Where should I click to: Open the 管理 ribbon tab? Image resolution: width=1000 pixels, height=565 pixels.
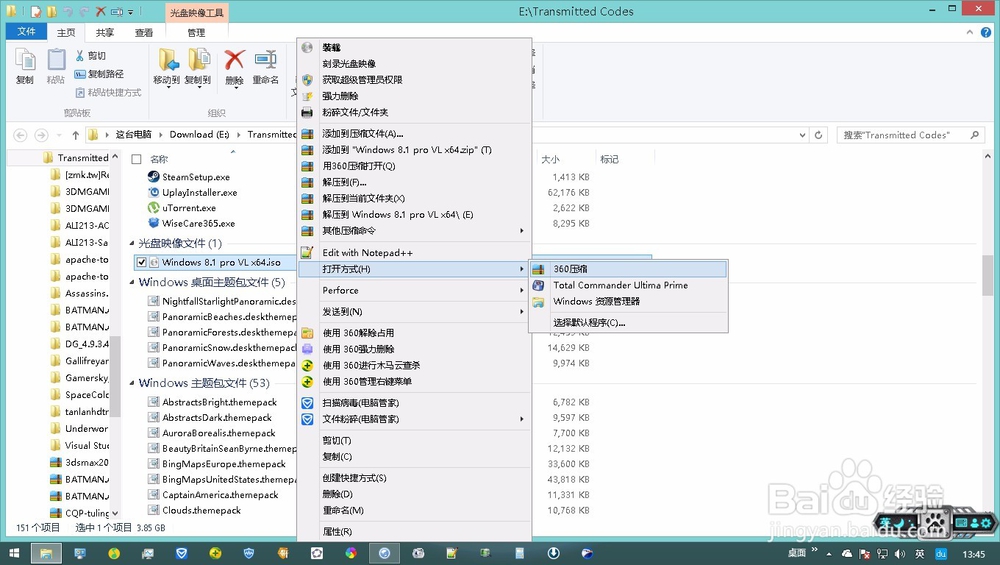point(196,33)
